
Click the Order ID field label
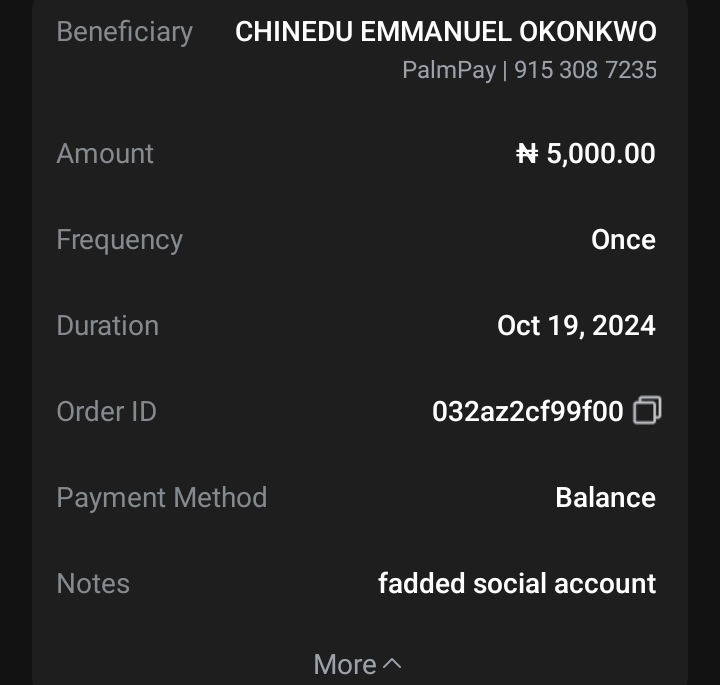coord(106,411)
